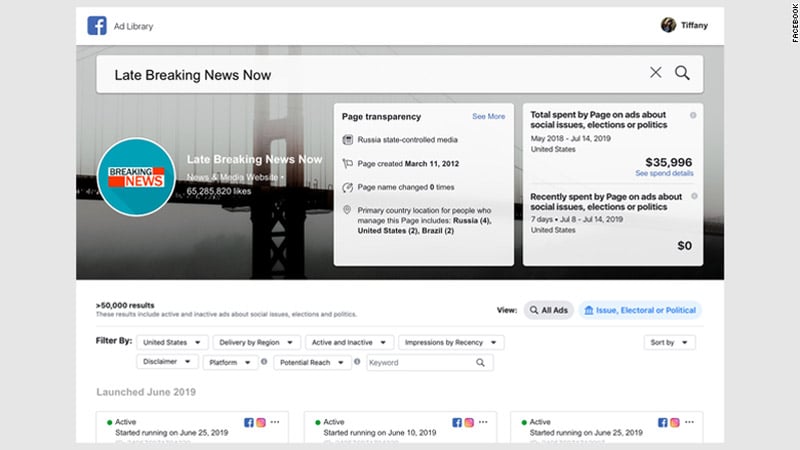The height and width of the screenshot is (450, 800).
Task: Open the Sort by dropdown
Action: click(x=669, y=343)
